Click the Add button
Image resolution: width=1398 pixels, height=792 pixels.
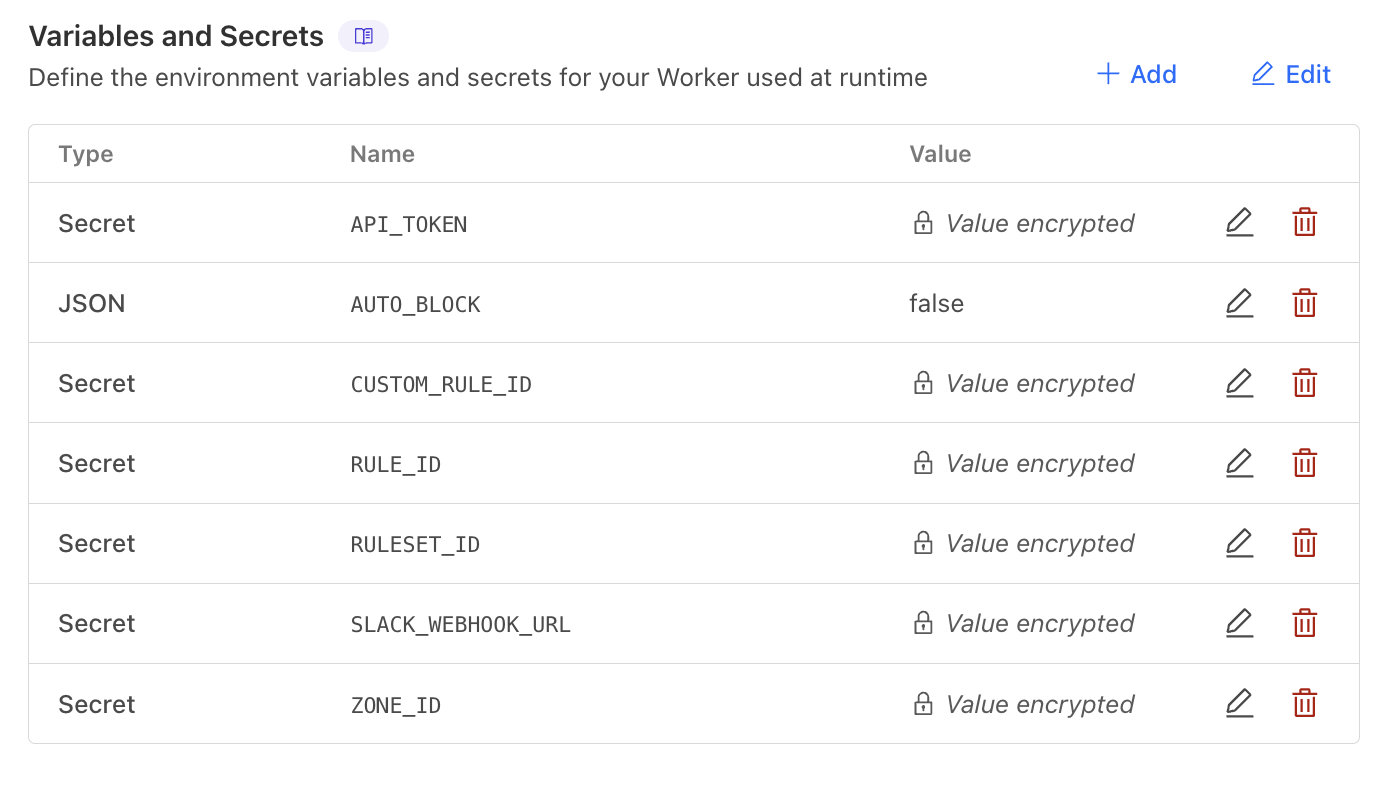coord(1137,74)
